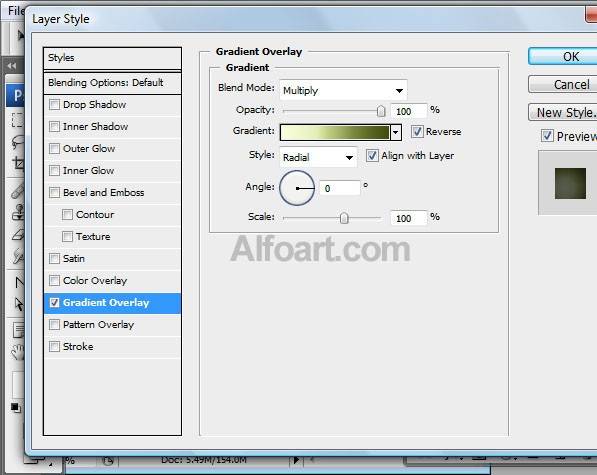Click the gradient color preview bar
Screen dimensions: 597x475
coord(335,132)
